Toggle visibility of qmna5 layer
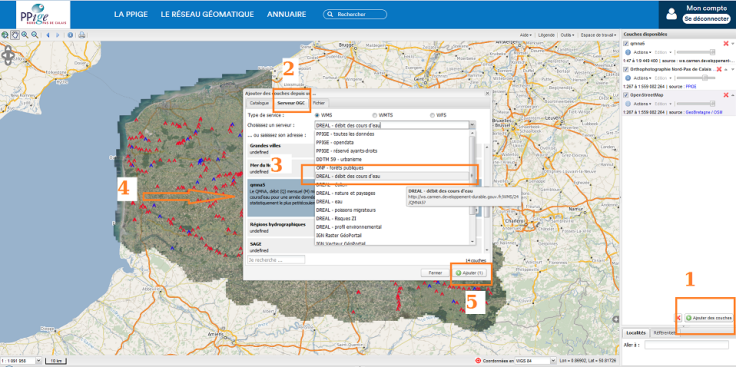Screen dimensions: 736x367 click(626, 44)
